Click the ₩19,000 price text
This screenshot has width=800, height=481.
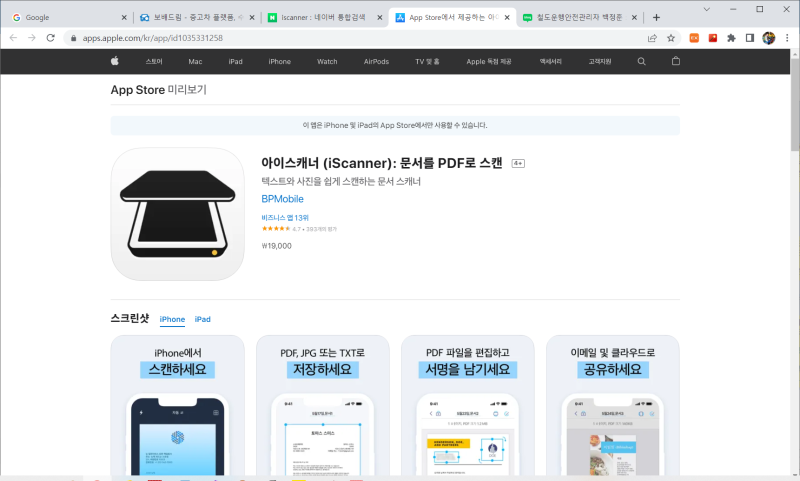(277, 246)
